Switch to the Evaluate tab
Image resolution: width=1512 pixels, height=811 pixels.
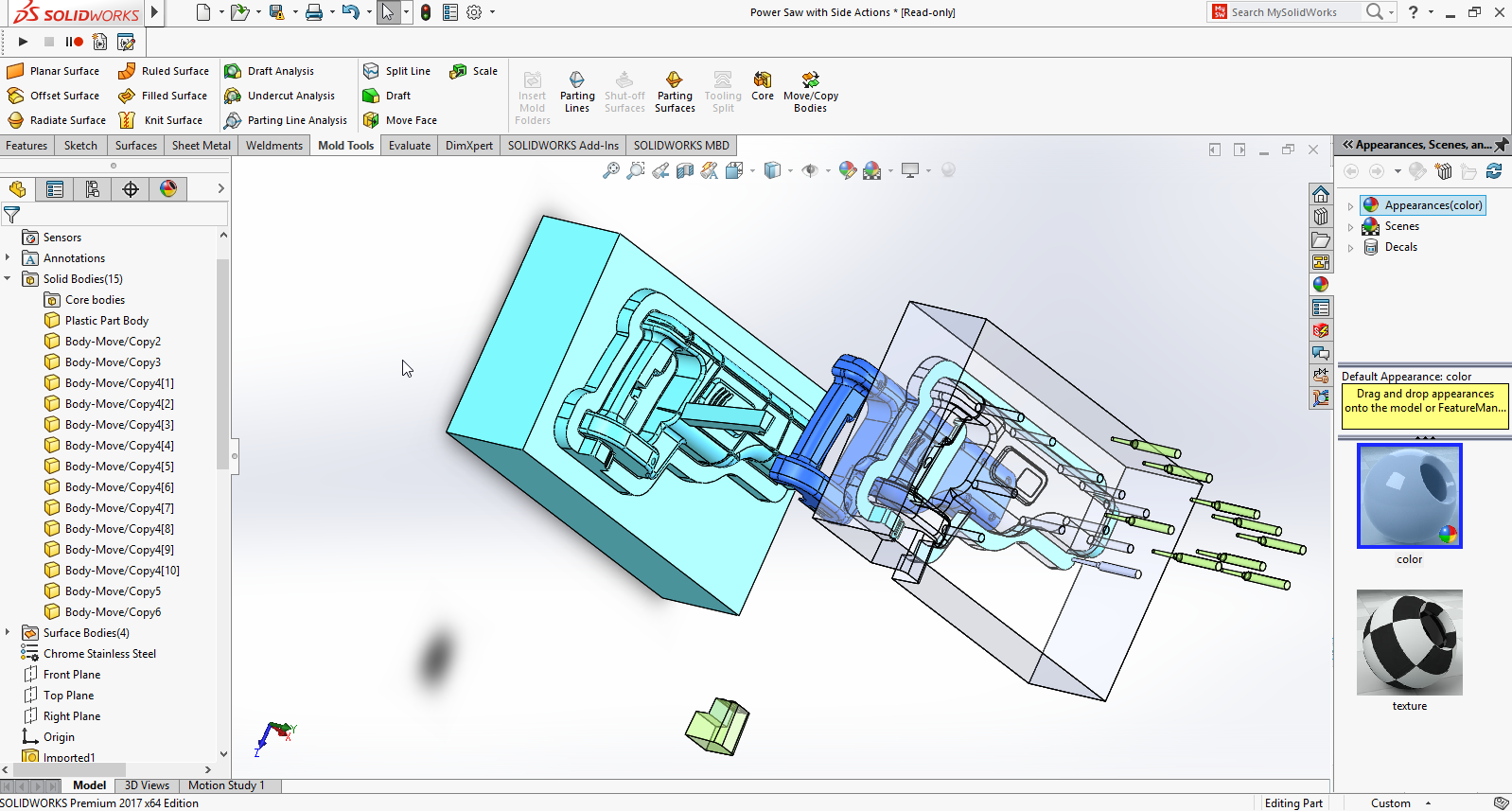[410, 146]
